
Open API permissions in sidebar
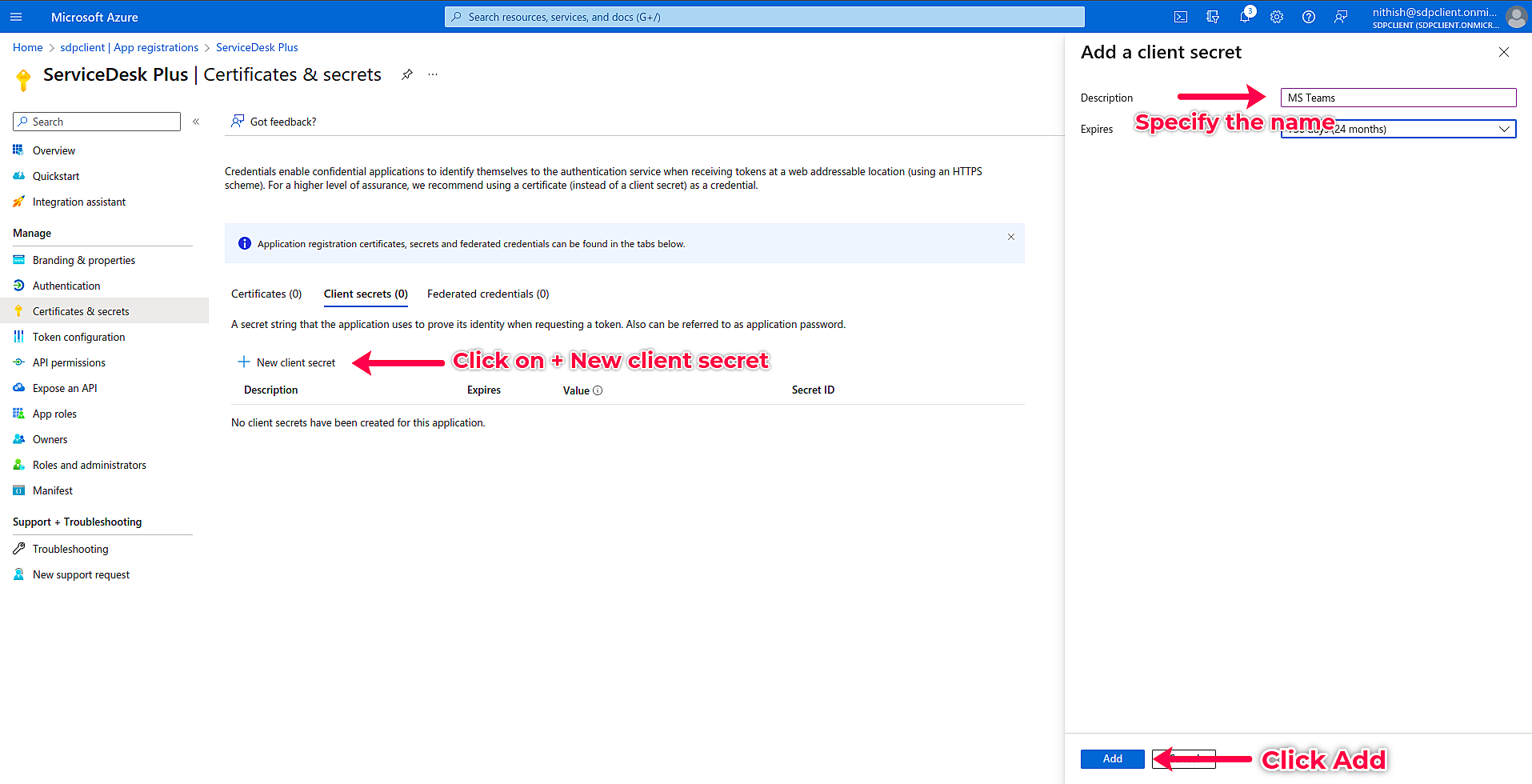click(69, 362)
